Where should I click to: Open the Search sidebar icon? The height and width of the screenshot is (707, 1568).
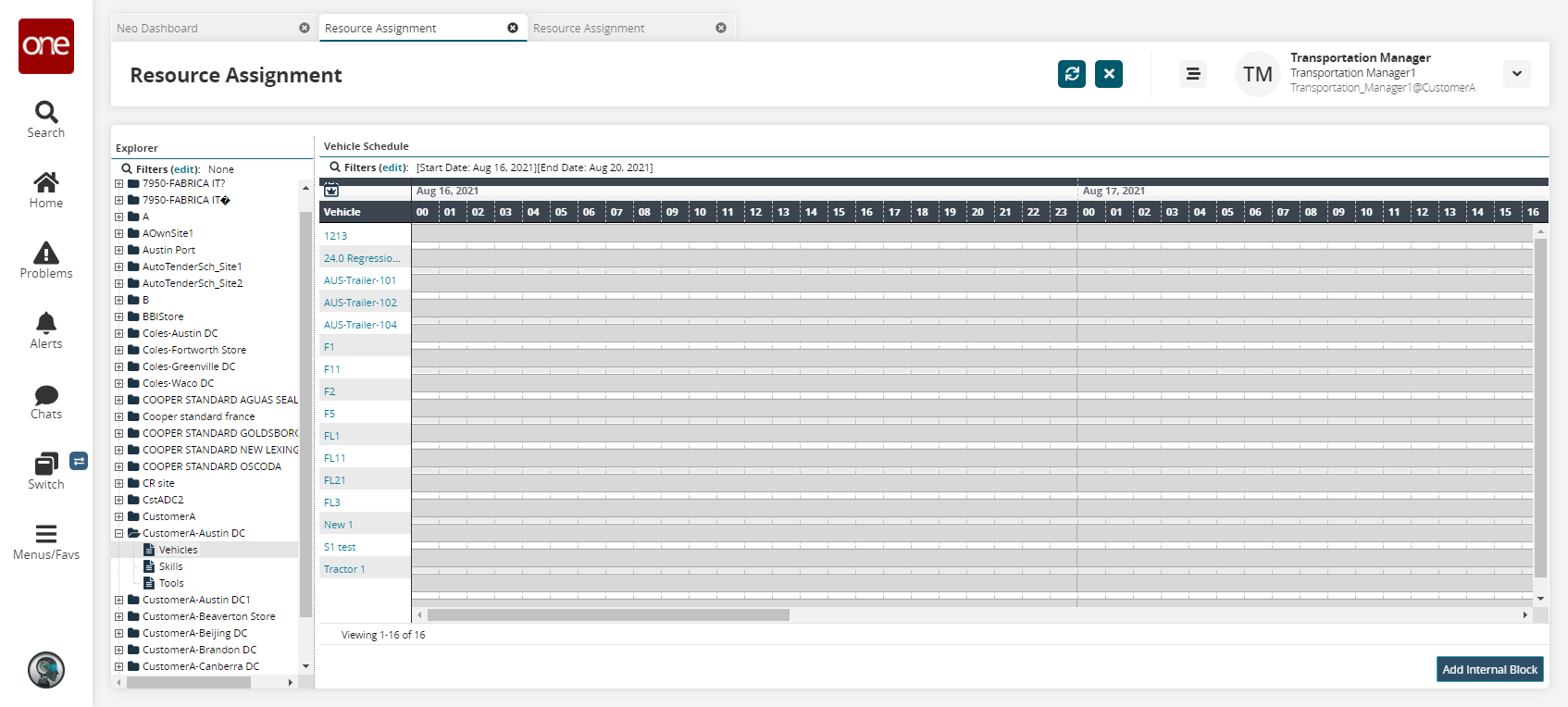click(x=46, y=112)
